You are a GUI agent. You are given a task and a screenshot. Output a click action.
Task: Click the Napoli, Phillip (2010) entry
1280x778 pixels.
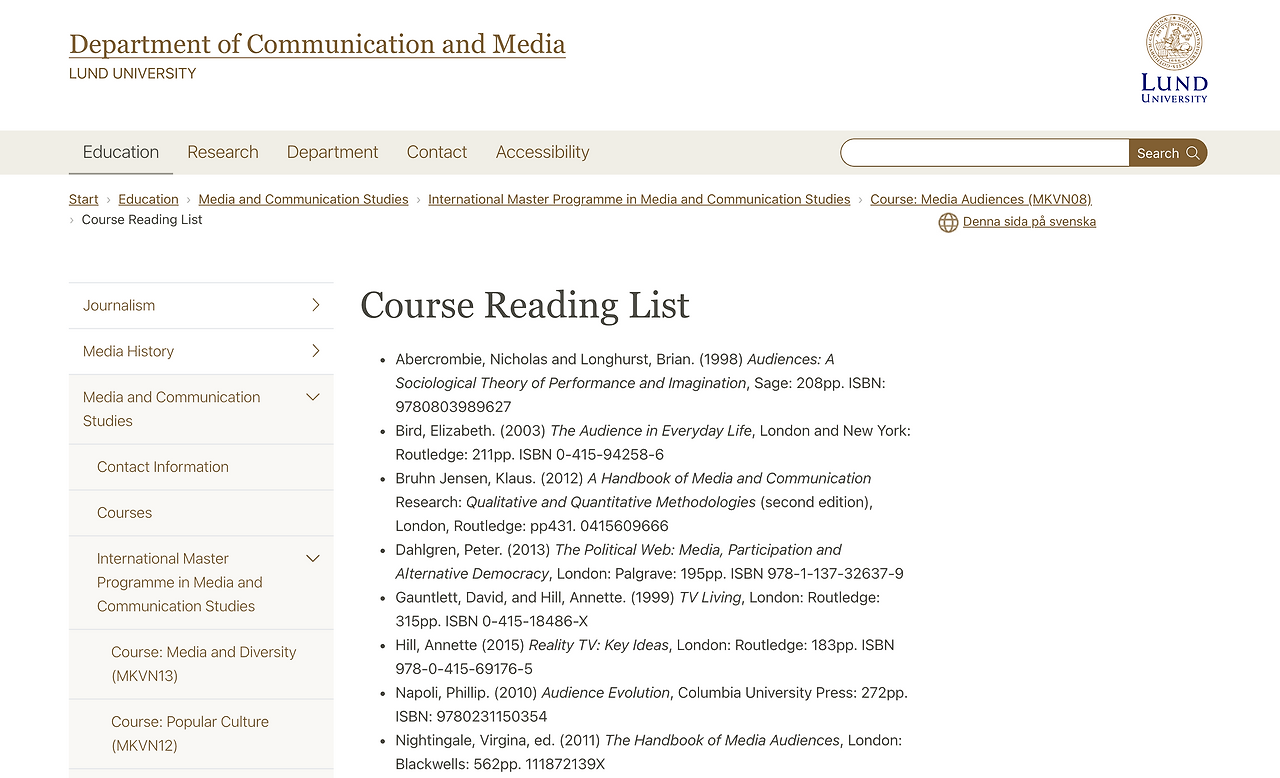click(651, 704)
